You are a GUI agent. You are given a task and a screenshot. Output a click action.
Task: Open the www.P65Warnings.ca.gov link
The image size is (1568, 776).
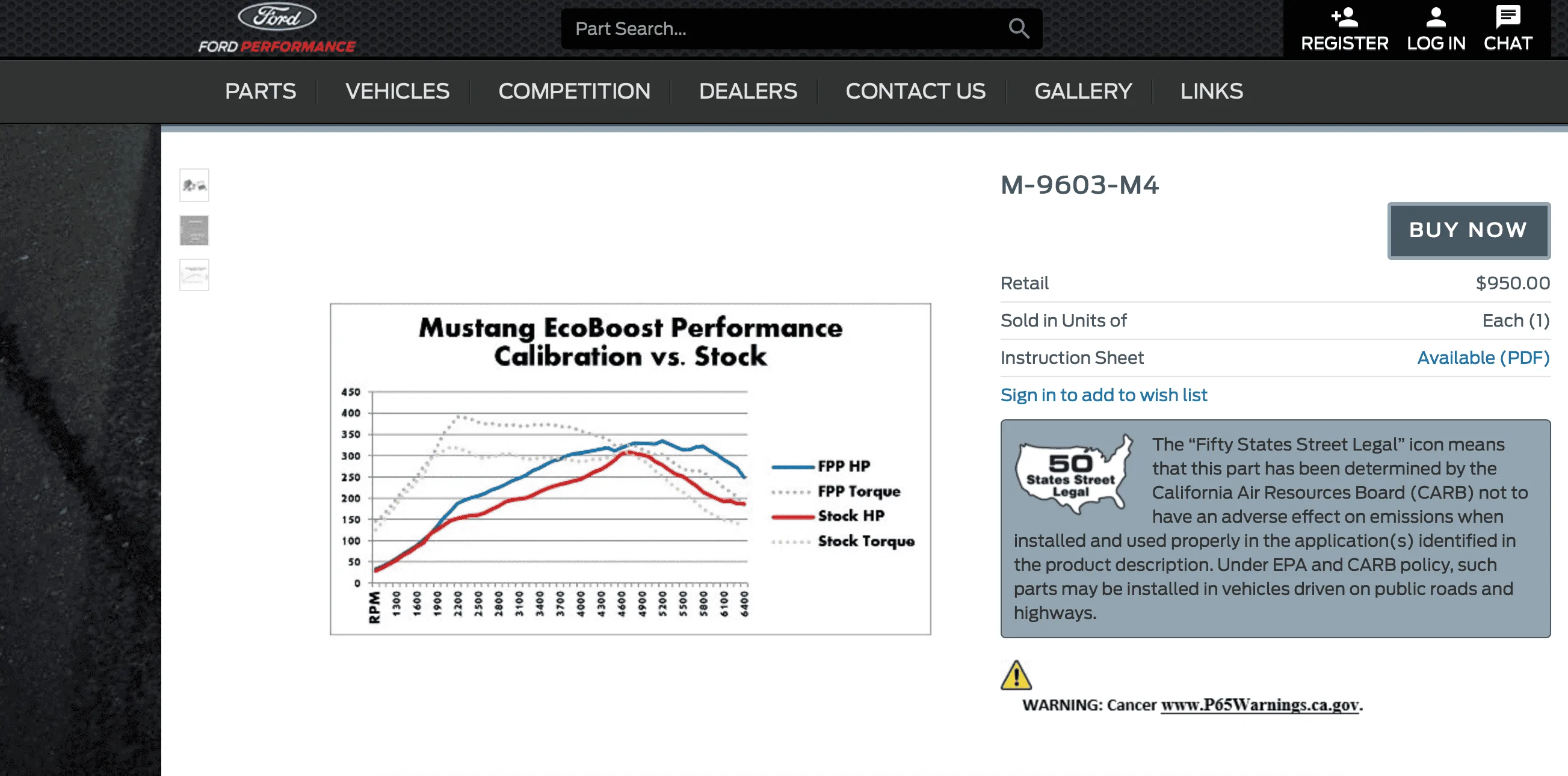pyautogui.click(x=1259, y=705)
